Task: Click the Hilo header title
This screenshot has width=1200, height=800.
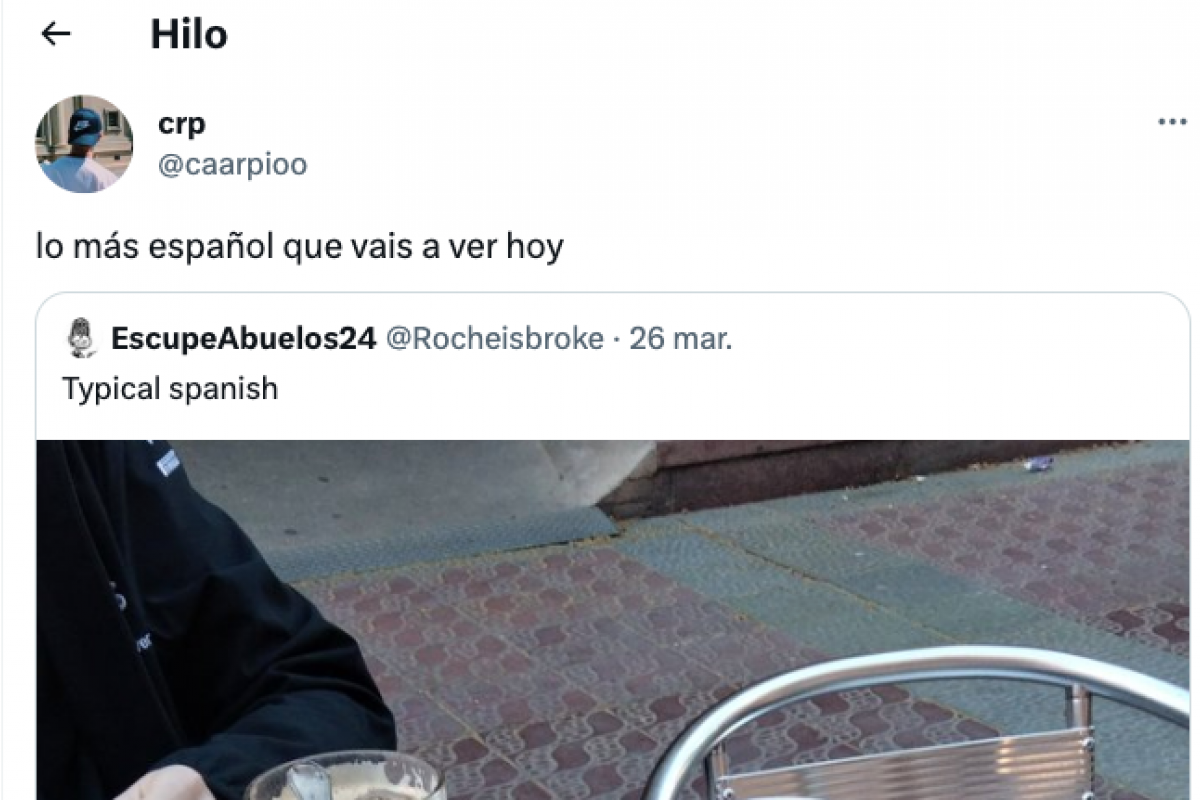Action: (x=189, y=34)
